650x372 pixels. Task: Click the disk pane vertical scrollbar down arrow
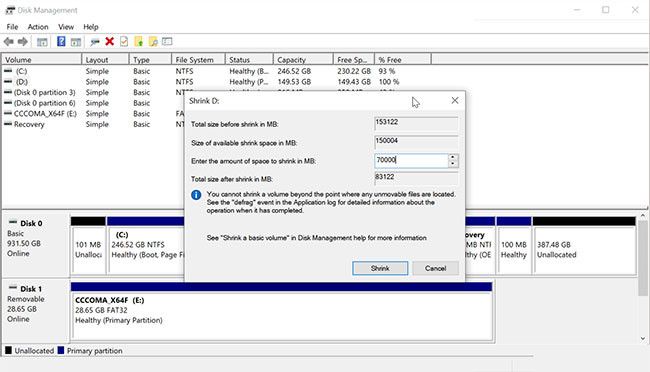(643, 338)
